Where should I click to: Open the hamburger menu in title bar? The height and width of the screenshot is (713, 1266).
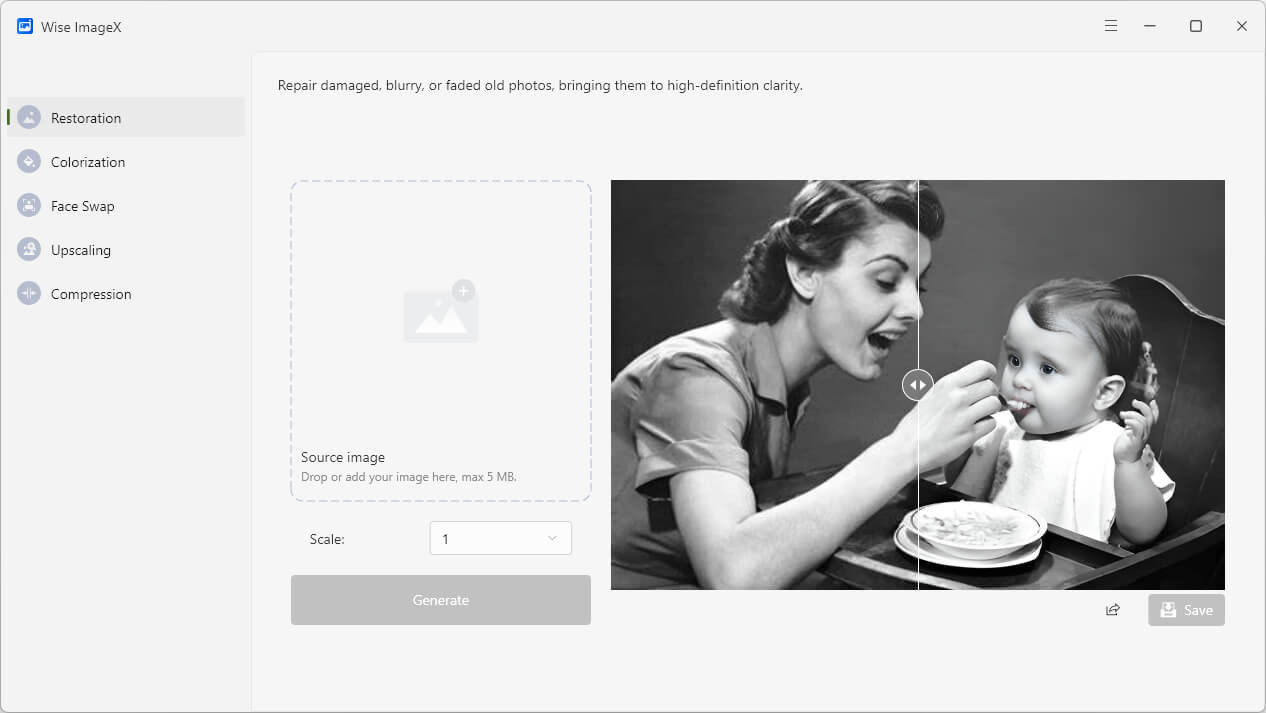click(x=1111, y=26)
